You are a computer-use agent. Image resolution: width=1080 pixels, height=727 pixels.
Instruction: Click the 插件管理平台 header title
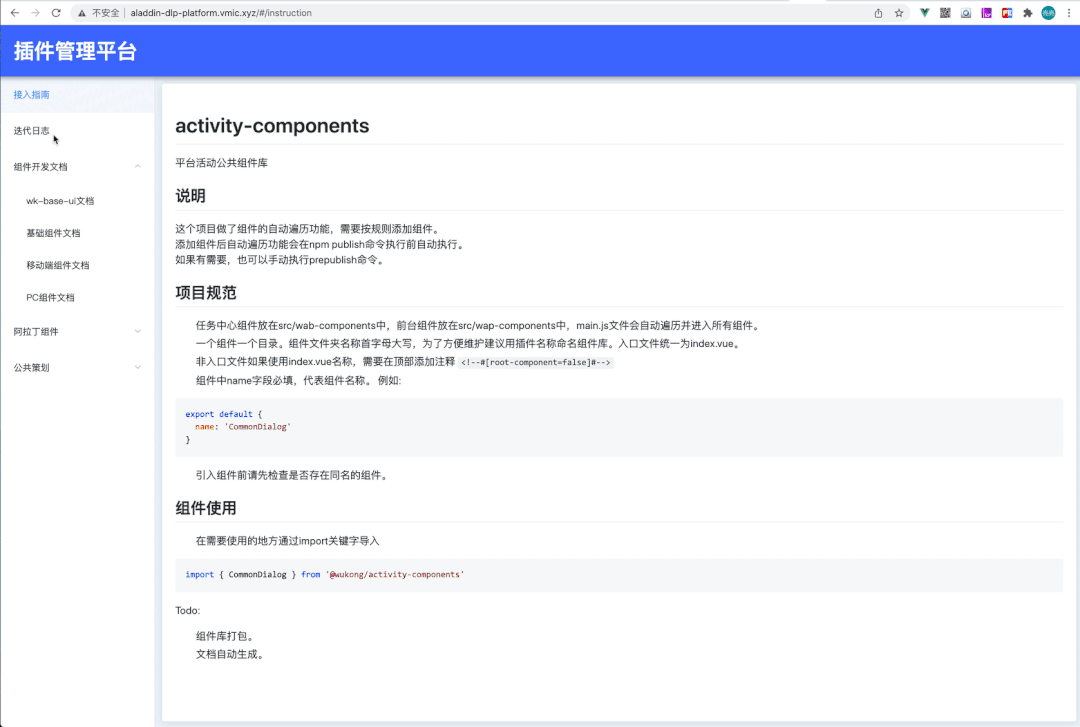click(x=75, y=51)
